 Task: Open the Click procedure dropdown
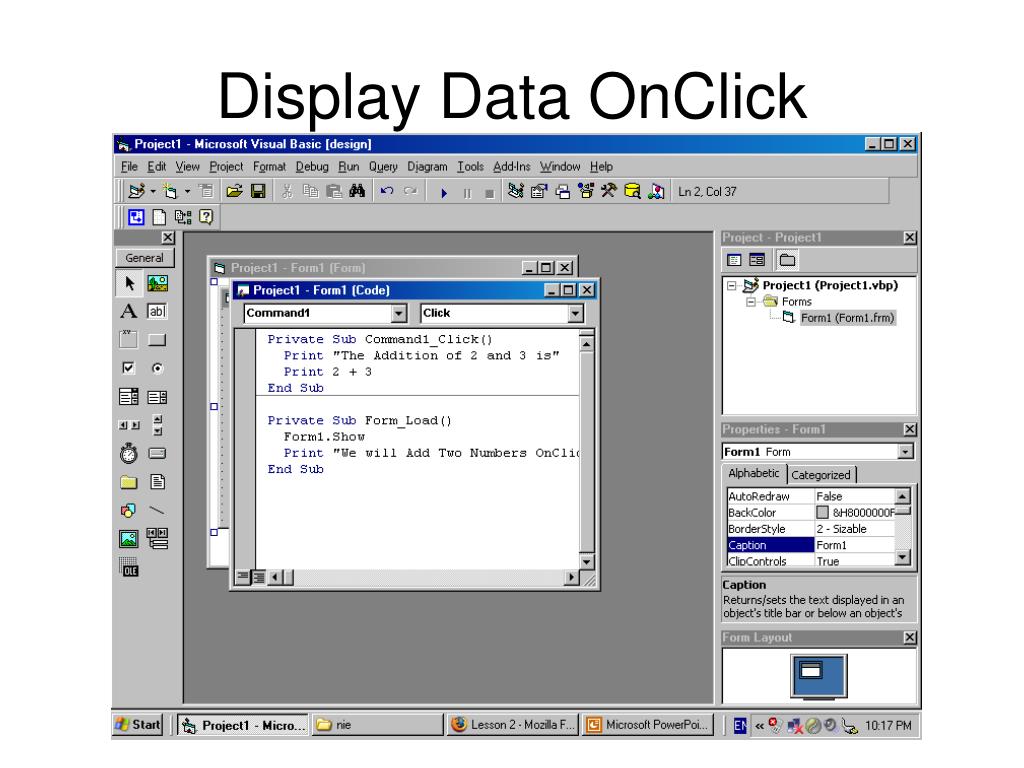click(575, 313)
